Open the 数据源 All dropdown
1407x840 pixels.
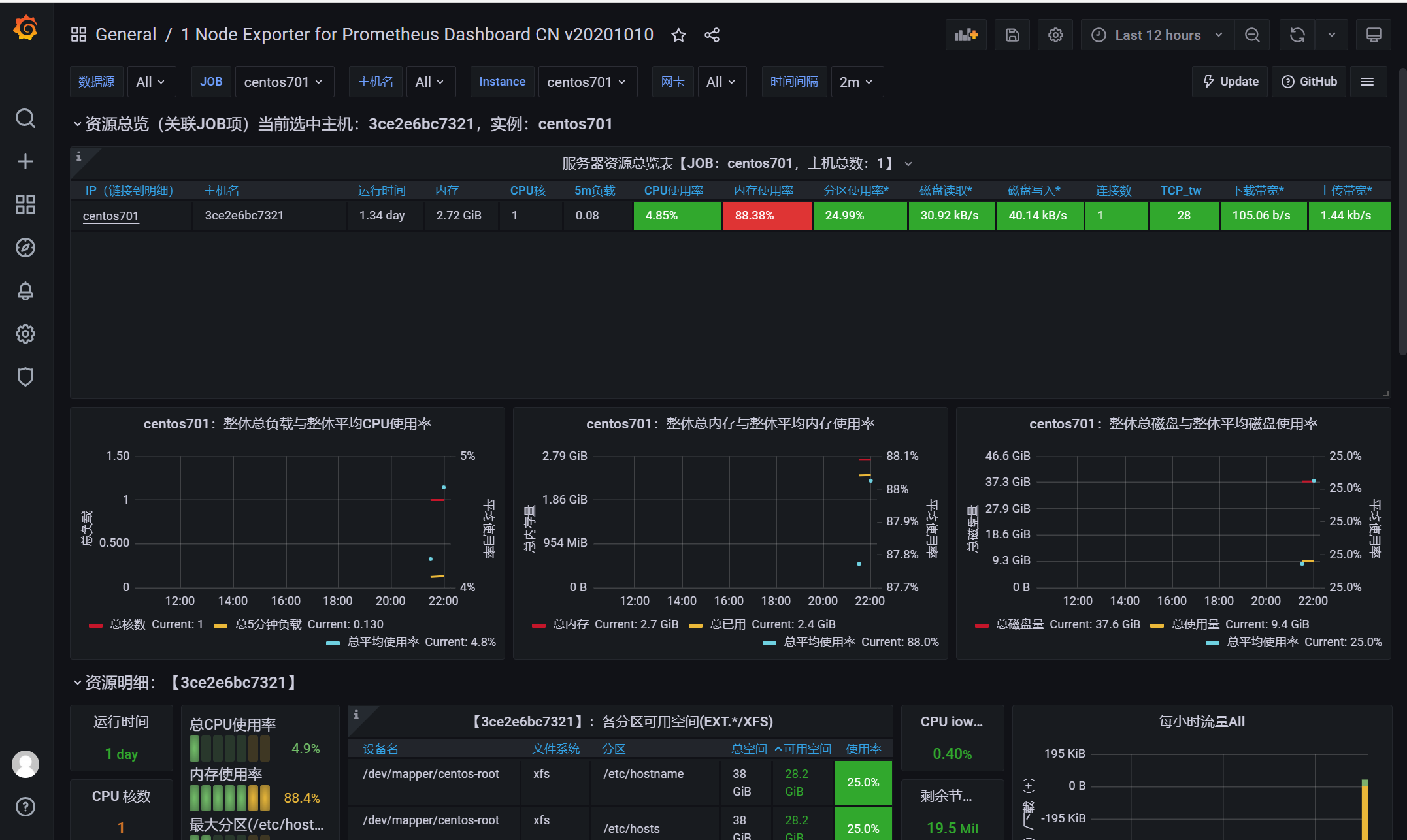pos(151,82)
